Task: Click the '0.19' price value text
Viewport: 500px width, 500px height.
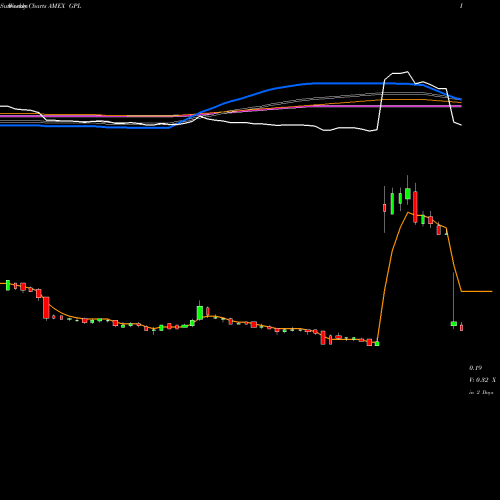Action: tap(475, 368)
